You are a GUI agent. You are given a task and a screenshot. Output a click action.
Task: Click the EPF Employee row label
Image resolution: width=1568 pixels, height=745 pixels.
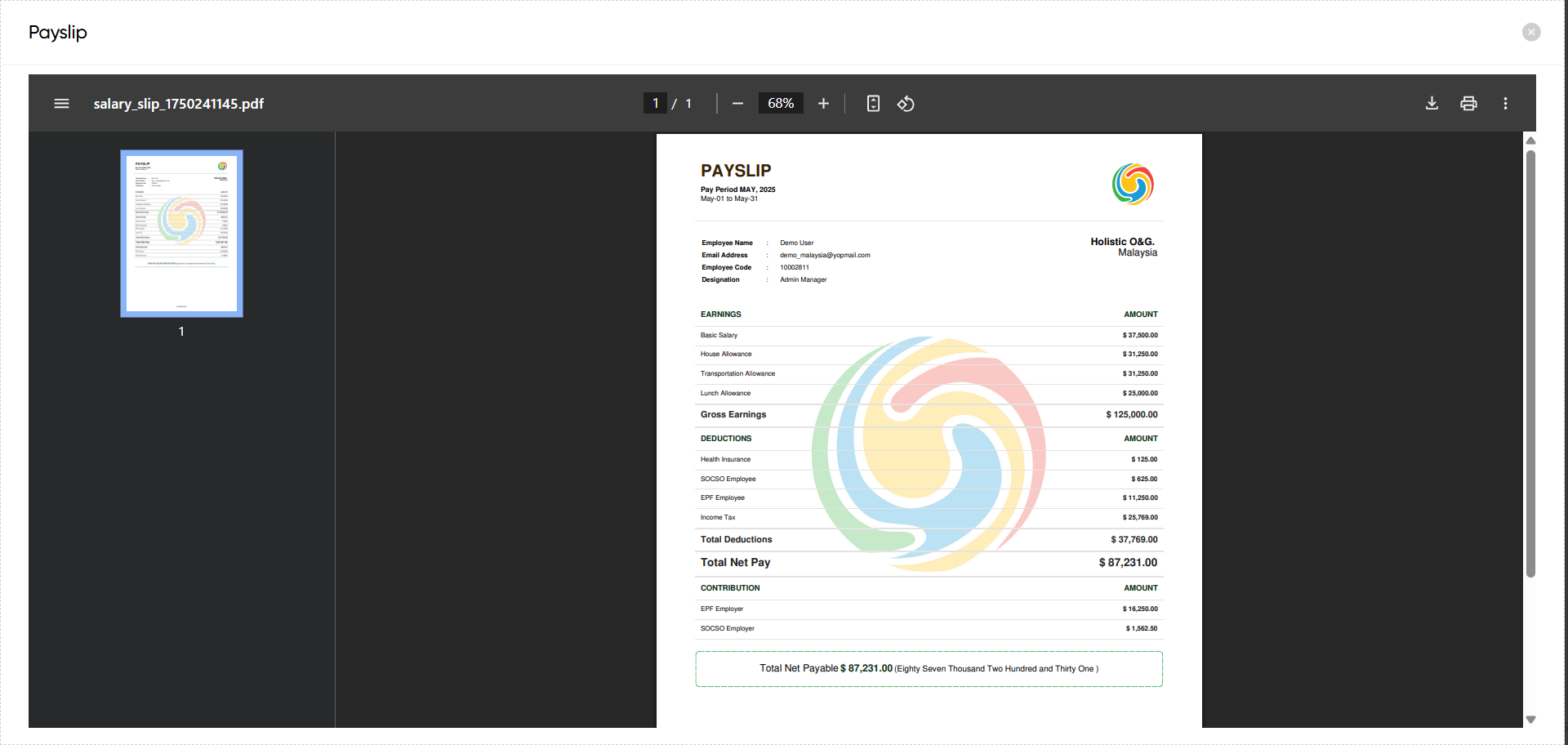tap(723, 497)
